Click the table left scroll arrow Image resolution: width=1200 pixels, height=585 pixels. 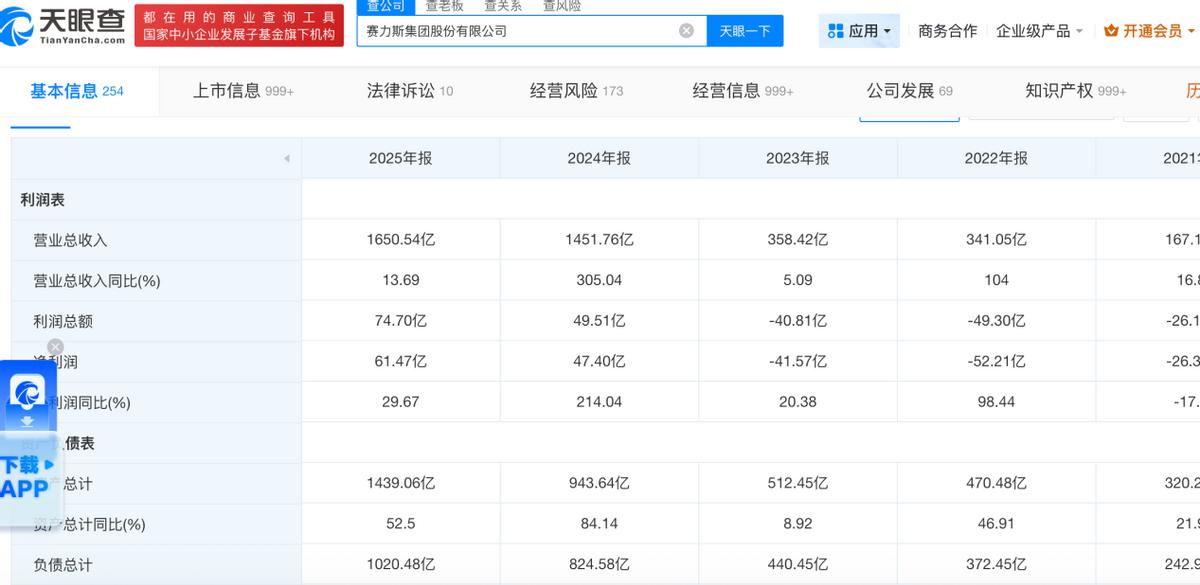[287, 159]
